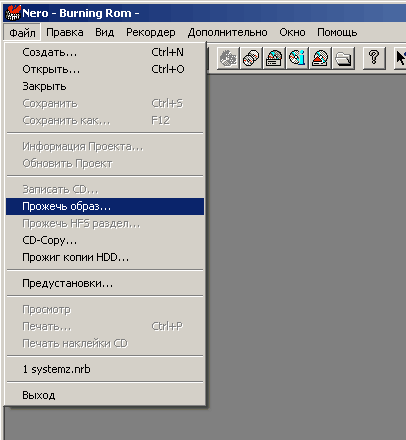The height and width of the screenshot is (440, 406).
Task: Open the Дополнительно menu
Action: click(x=227, y=32)
